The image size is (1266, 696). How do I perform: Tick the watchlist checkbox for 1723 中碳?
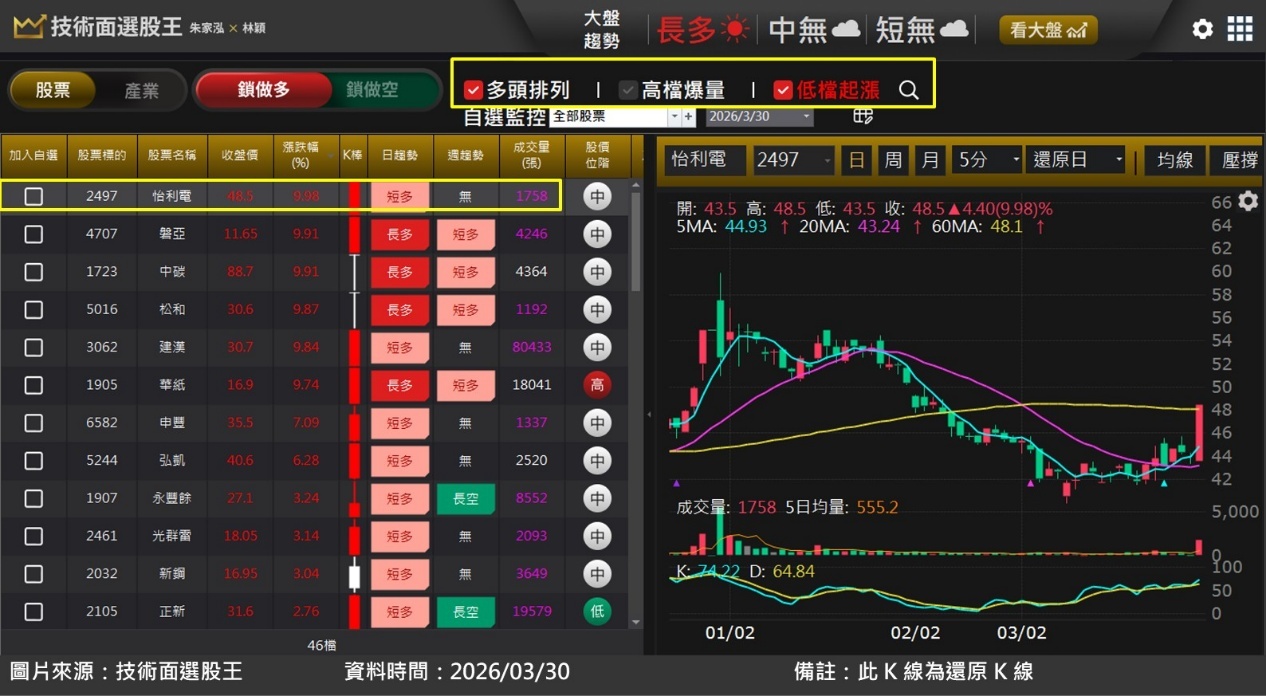coord(34,272)
